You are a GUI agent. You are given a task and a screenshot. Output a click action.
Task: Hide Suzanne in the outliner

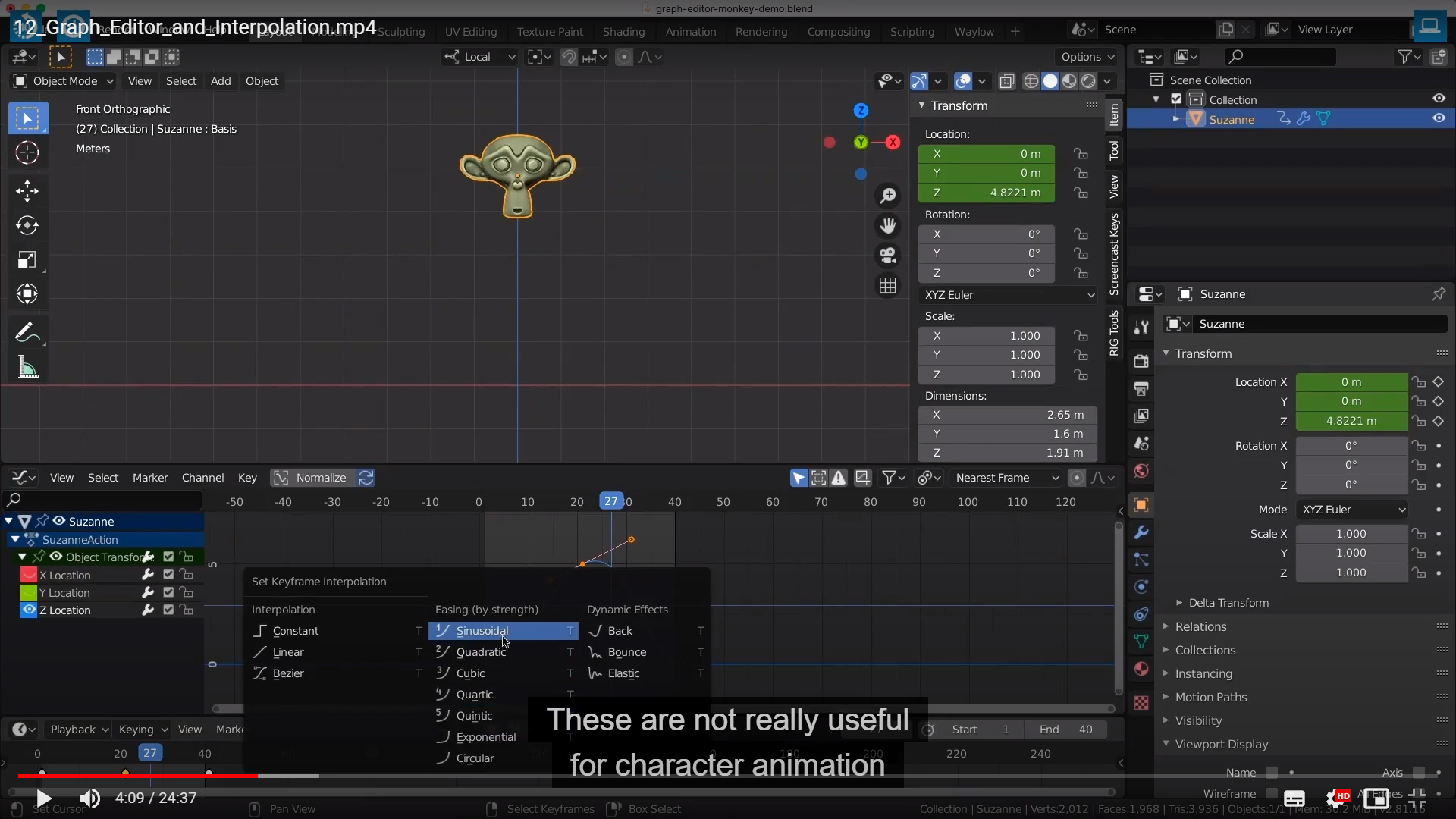point(1439,118)
